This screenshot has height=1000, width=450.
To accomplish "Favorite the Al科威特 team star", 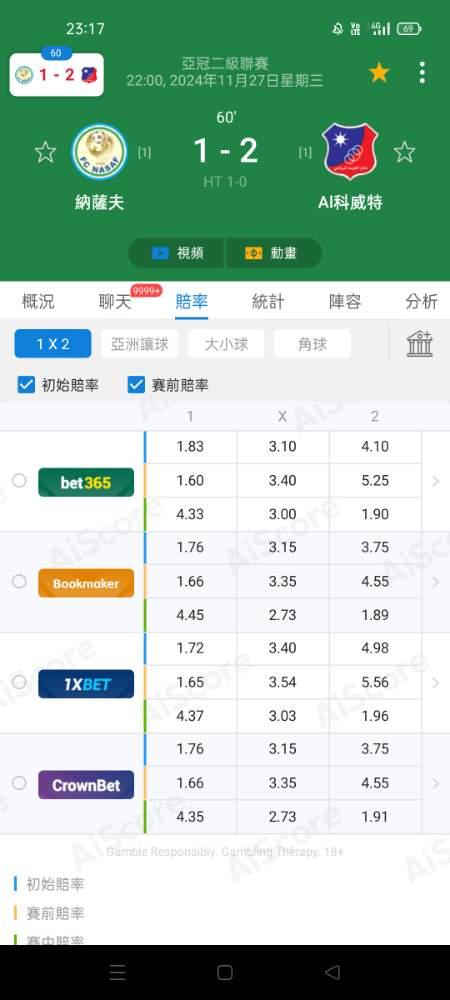I will point(404,152).
